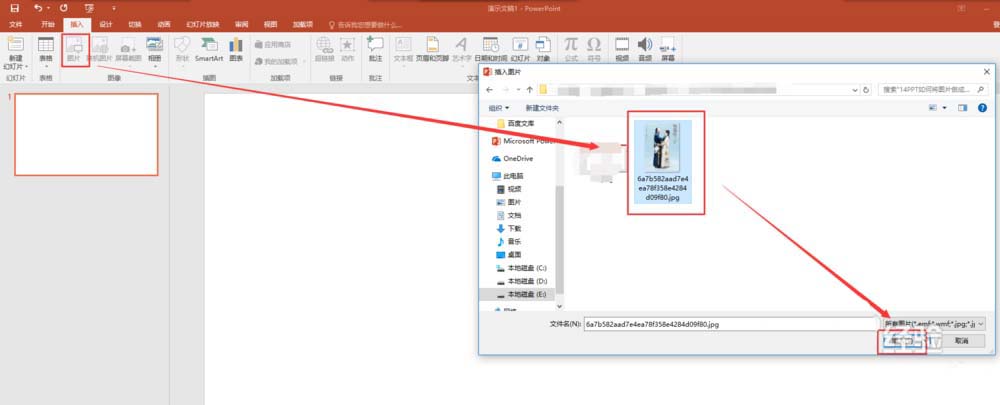Open the change view options dropdown arrow
Screen dimensions: 1000x405
[945, 108]
